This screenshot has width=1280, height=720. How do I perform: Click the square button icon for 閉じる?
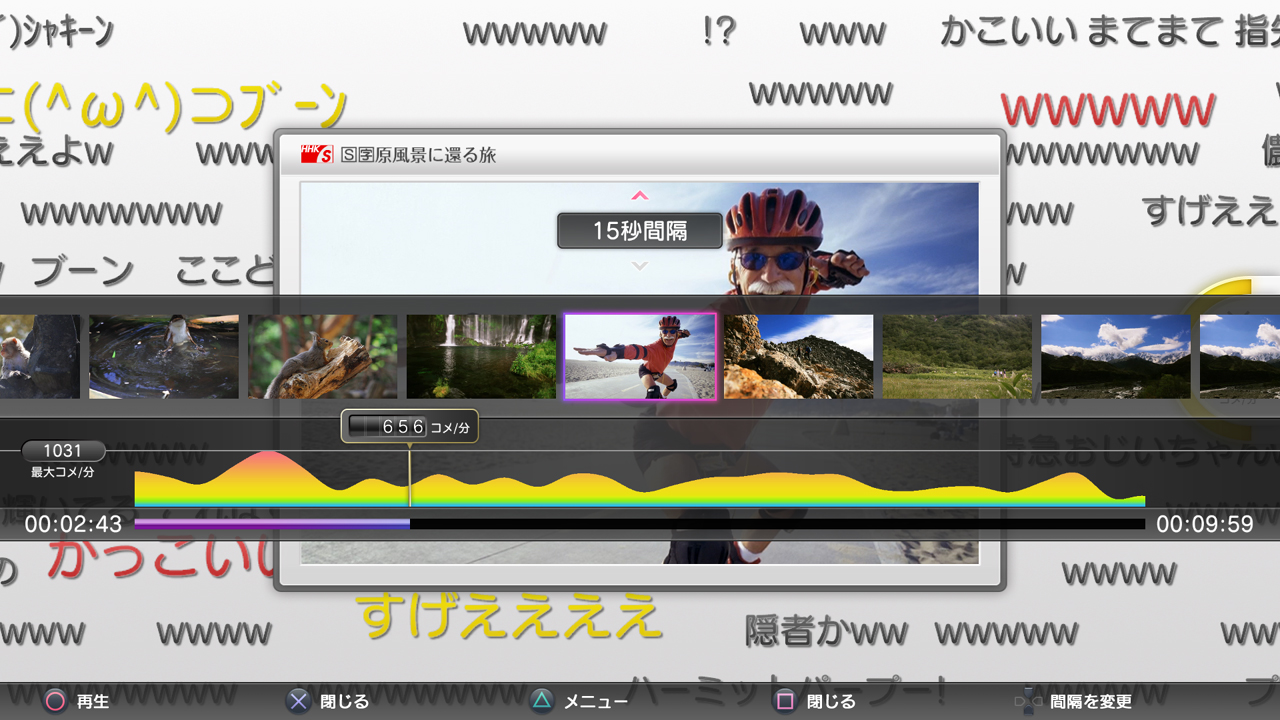pyautogui.click(x=785, y=701)
